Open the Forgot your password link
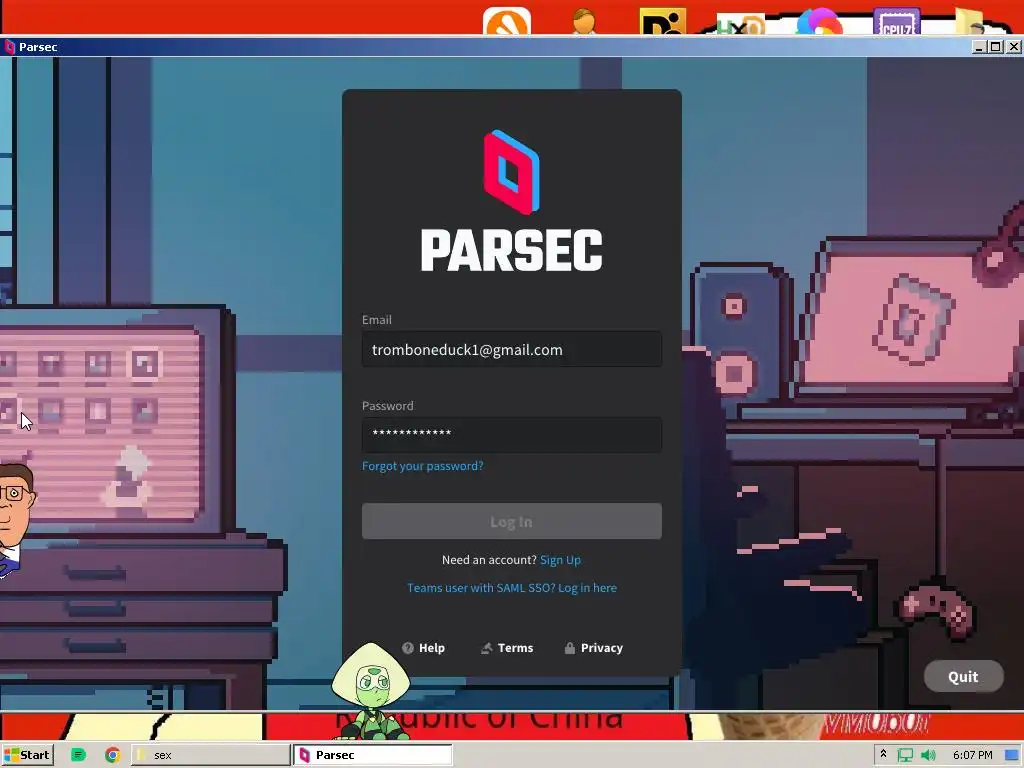Viewport: 1024px width, 768px height. pos(423,466)
